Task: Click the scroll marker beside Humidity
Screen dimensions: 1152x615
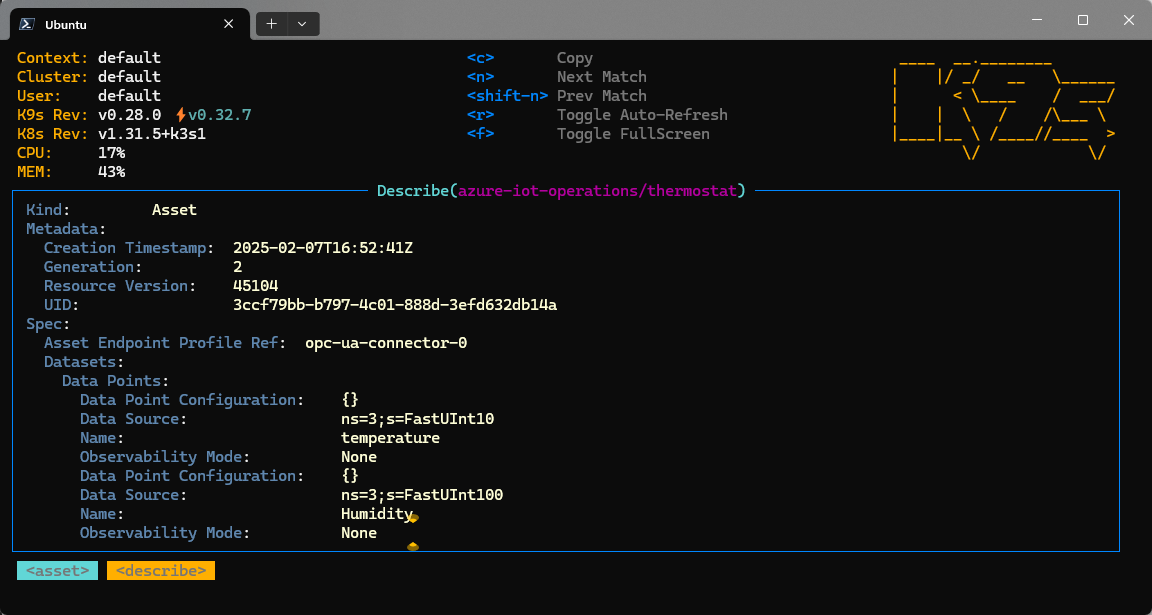Action: 413,516
